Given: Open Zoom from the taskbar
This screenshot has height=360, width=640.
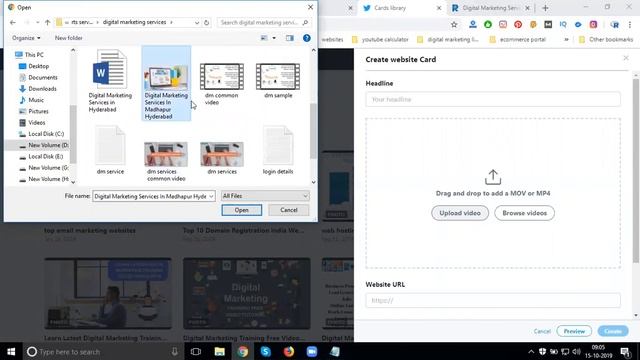Looking at the screenshot, I should pyautogui.click(x=312, y=351).
